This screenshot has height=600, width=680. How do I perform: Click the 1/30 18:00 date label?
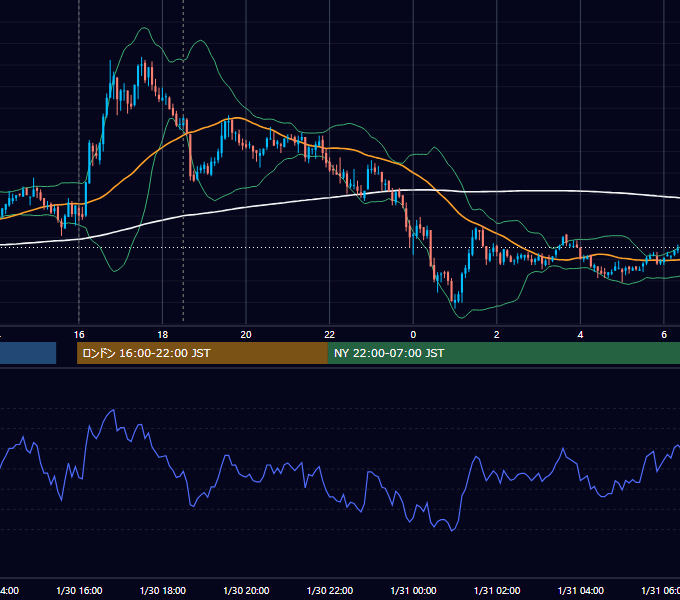tap(163, 590)
